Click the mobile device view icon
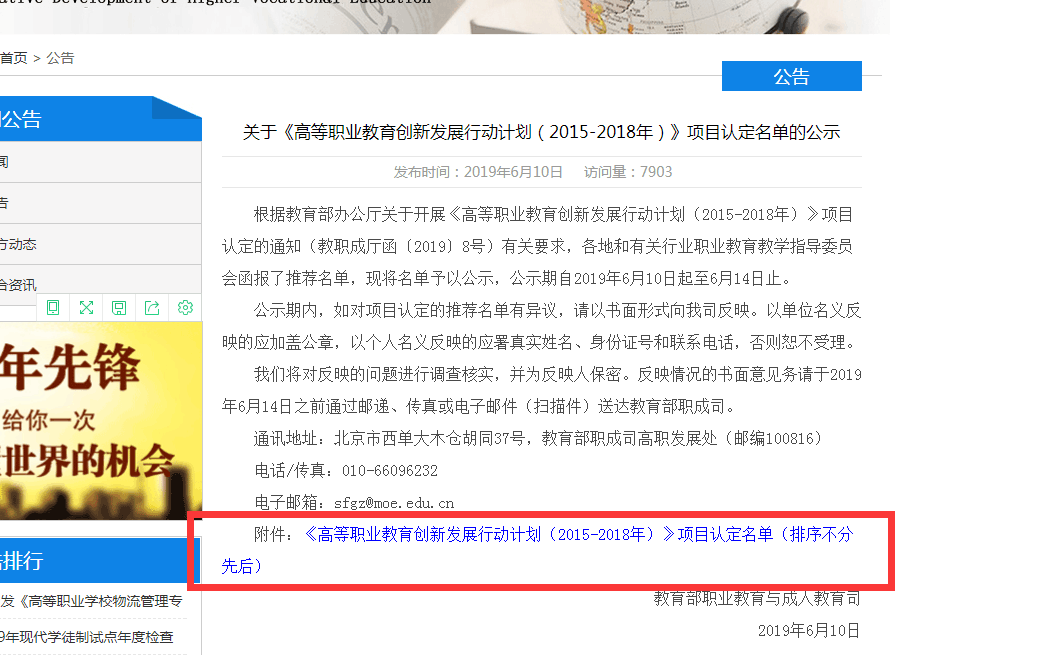 pyautogui.click(x=53, y=307)
